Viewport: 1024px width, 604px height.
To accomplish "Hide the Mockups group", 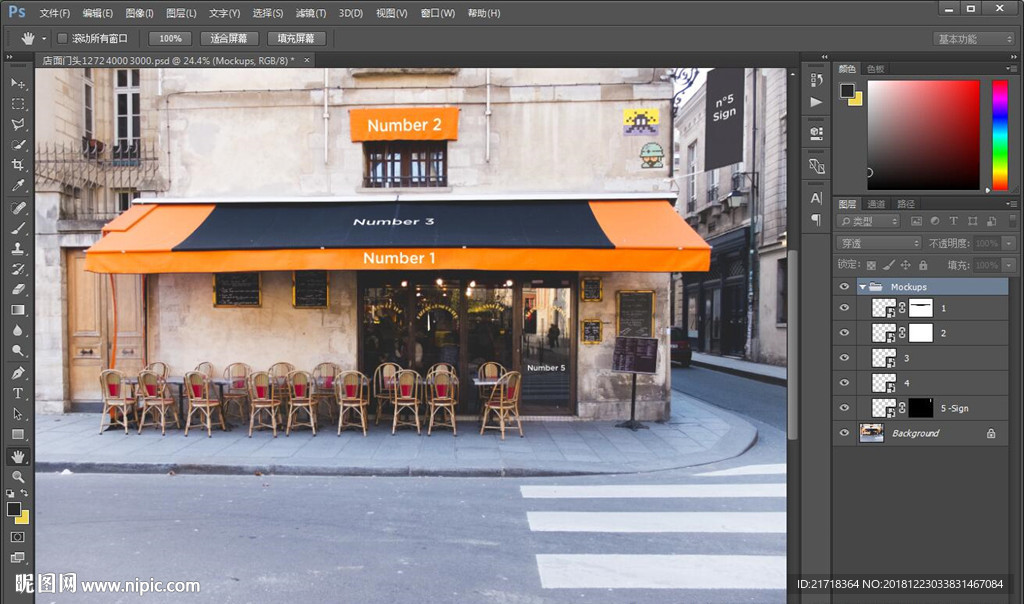I will pyautogui.click(x=844, y=287).
